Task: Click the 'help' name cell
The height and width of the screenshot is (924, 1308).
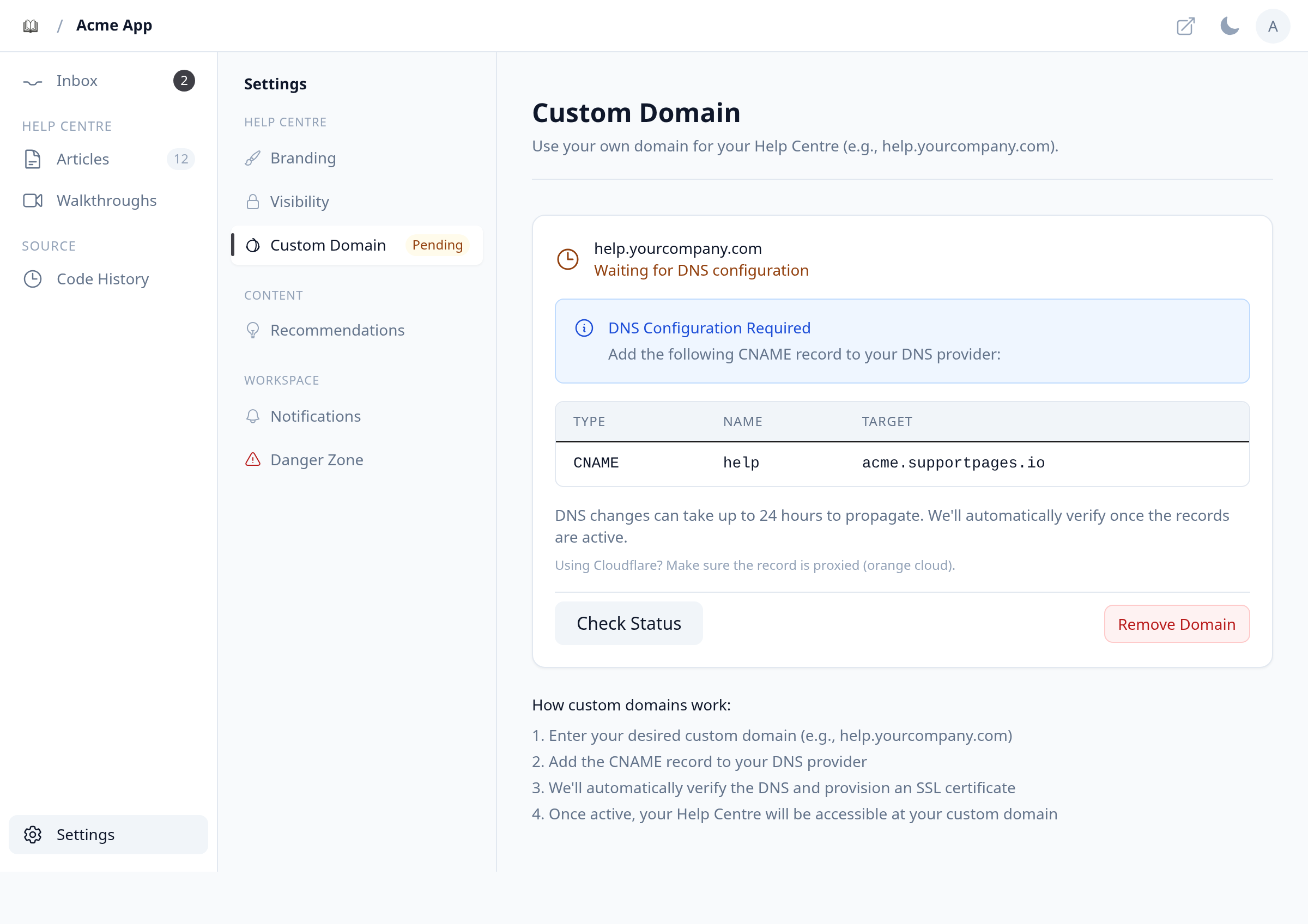Action: click(x=741, y=463)
